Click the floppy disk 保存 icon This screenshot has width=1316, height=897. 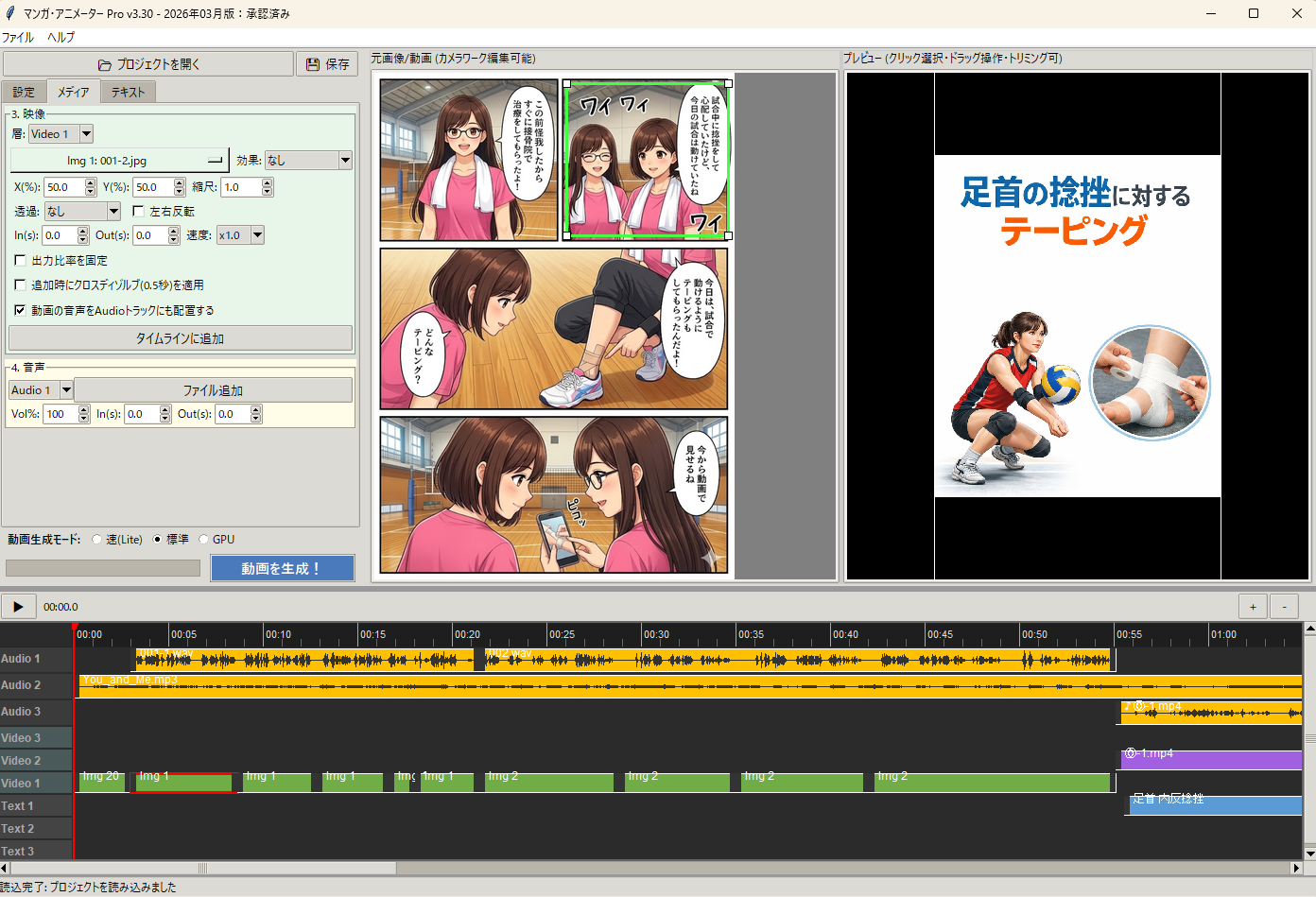tap(313, 64)
